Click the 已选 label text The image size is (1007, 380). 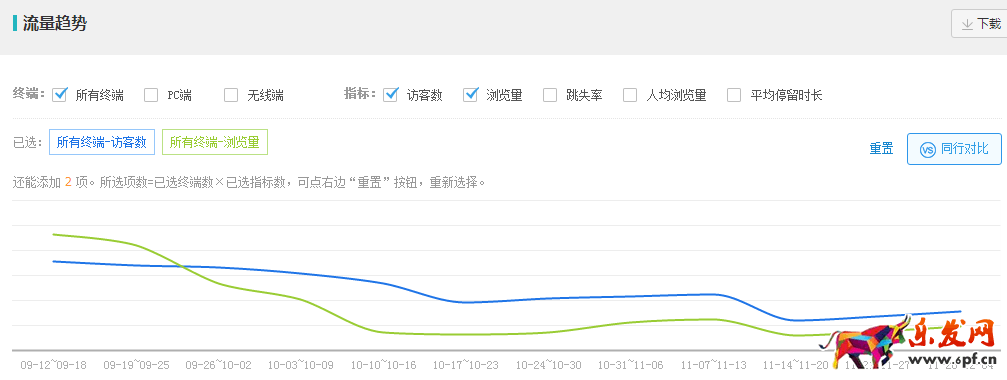point(28,142)
